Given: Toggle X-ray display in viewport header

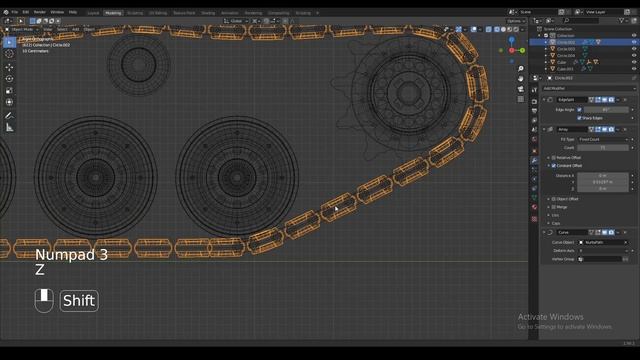Looking at the screenshot, I should pyautogui.click(x=489, y=29).
